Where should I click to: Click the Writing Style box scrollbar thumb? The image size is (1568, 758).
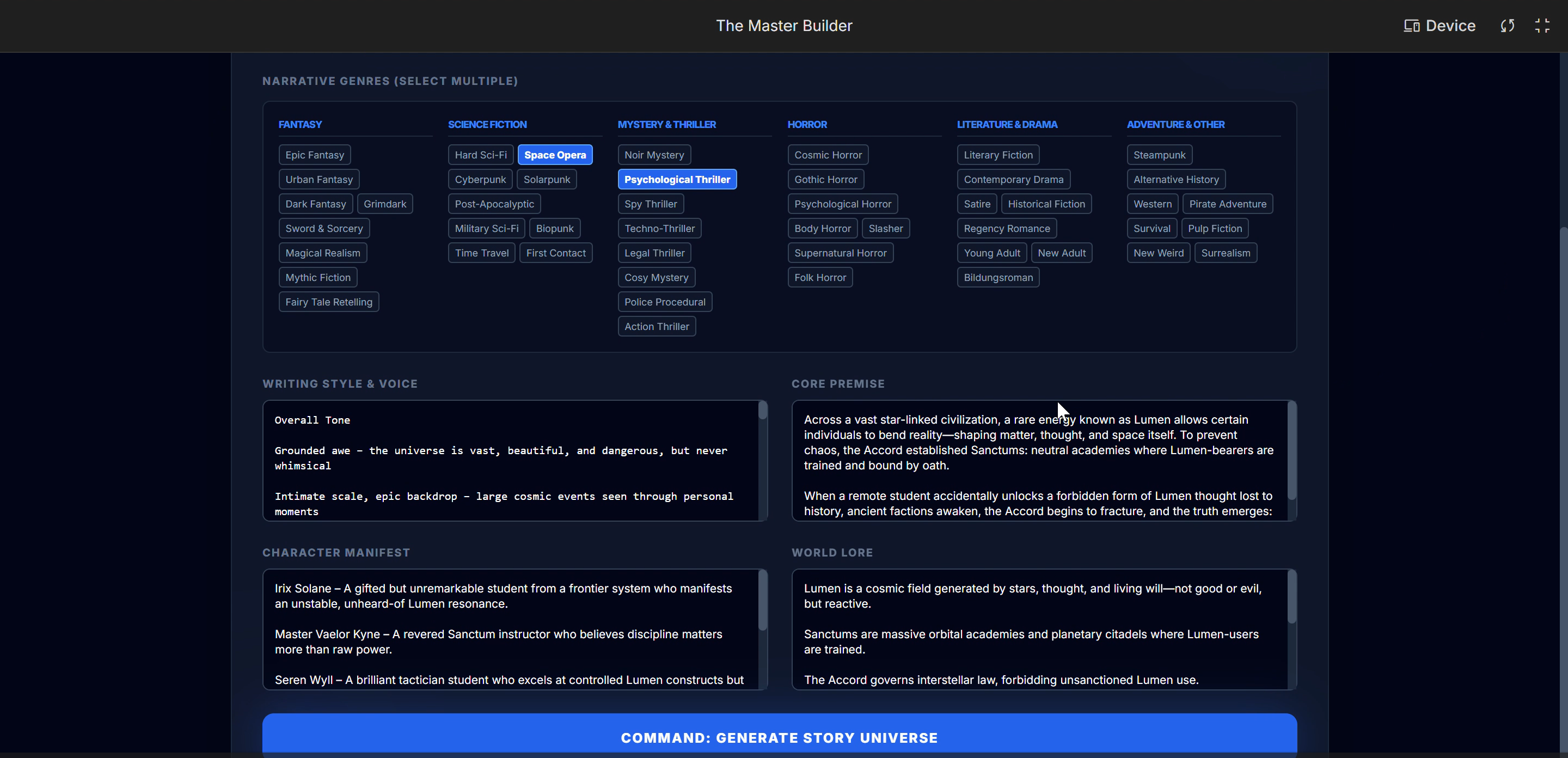[x=762, y=411]
